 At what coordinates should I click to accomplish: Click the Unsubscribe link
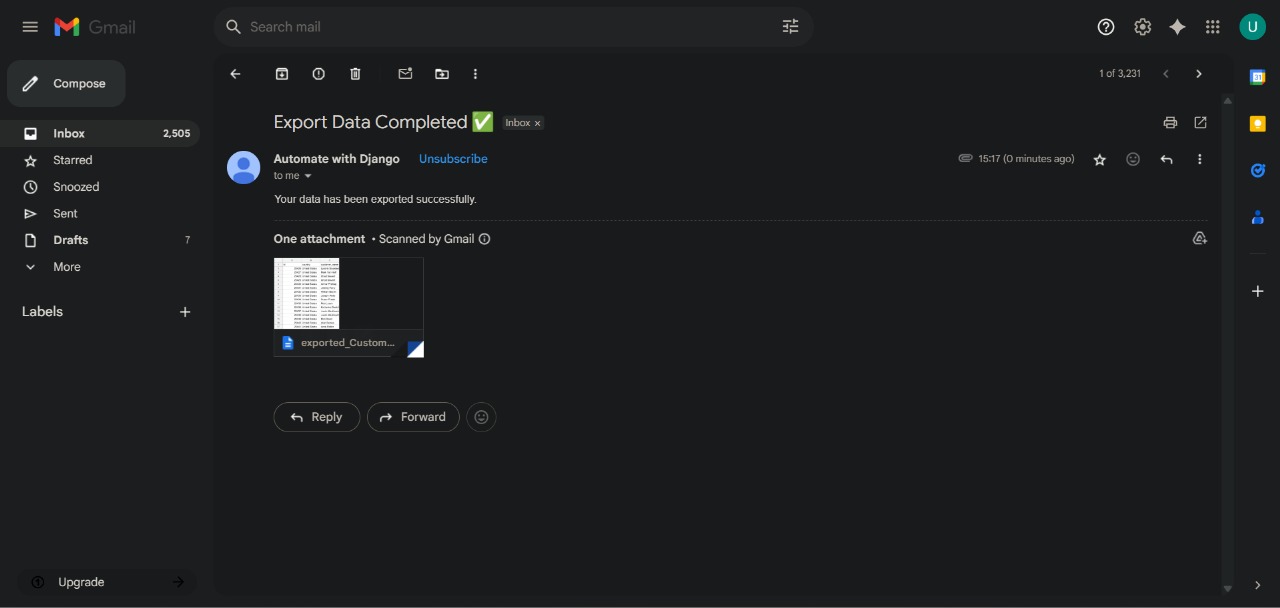pos(453,159)
